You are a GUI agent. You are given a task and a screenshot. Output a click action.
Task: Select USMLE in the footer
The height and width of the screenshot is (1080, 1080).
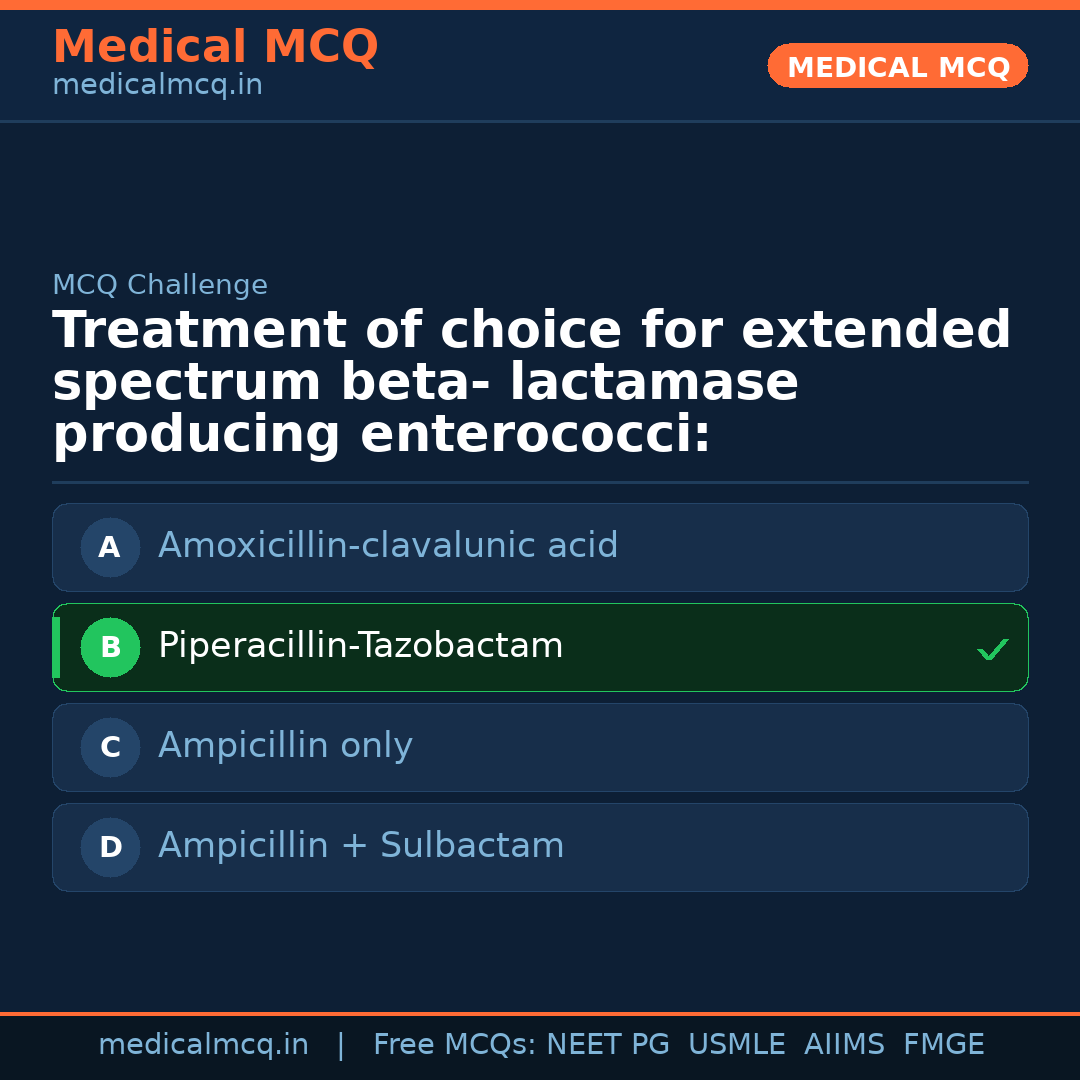coord(737,1045)
